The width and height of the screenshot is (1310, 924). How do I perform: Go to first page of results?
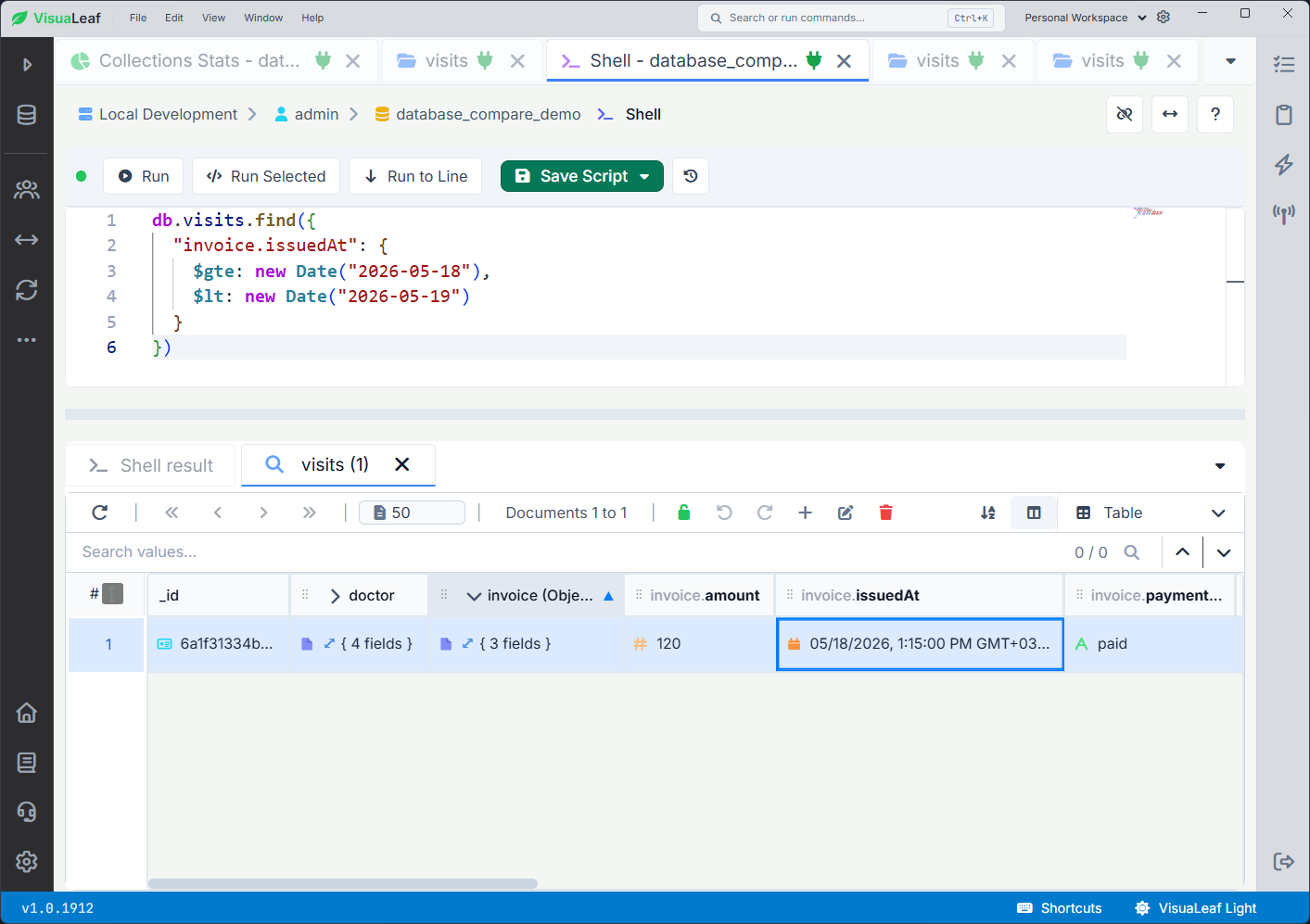pos(172,513)
